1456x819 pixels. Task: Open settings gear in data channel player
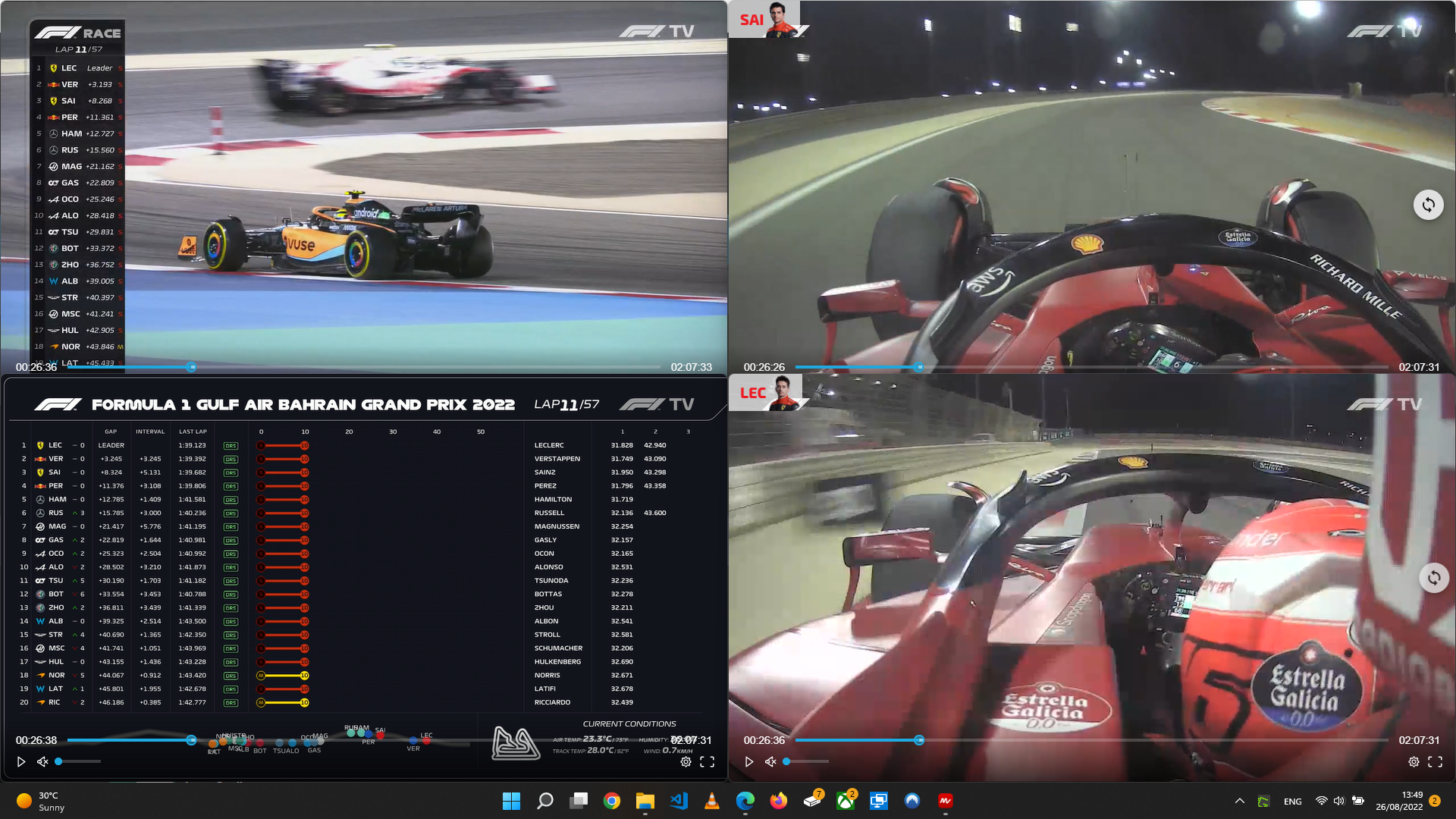[x=686, y=761]
